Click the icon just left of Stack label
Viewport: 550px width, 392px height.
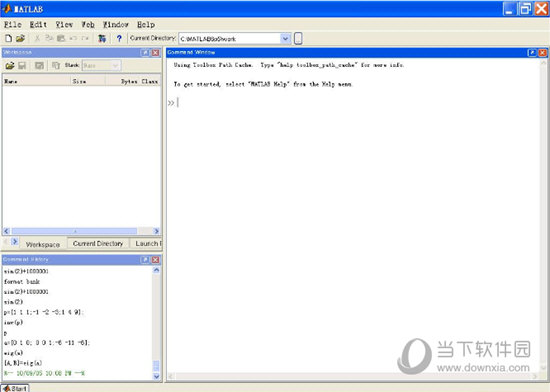click(56, 66)
